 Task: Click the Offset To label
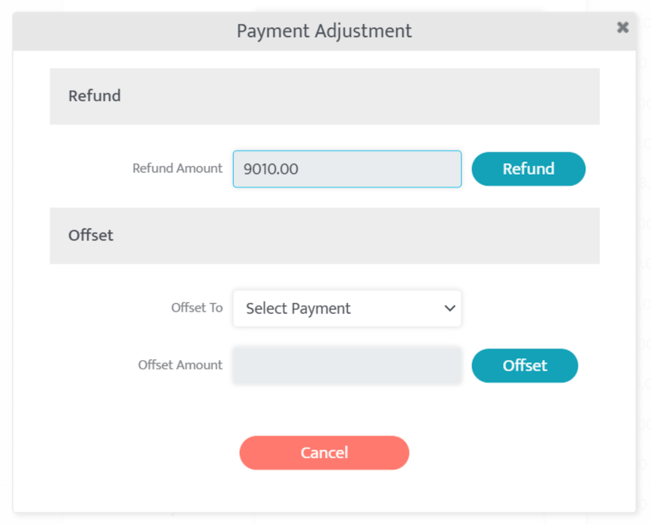click(197, 307)
